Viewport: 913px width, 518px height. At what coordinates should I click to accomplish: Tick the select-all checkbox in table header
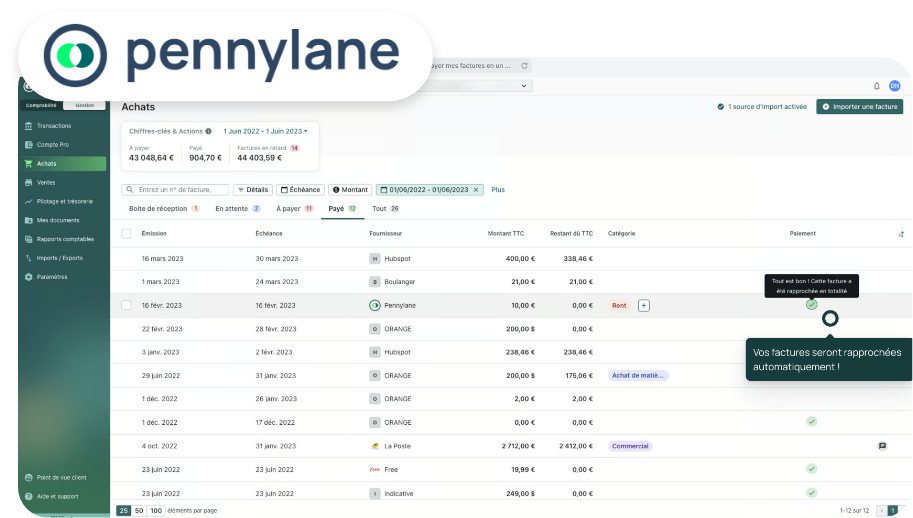[126, 233]
